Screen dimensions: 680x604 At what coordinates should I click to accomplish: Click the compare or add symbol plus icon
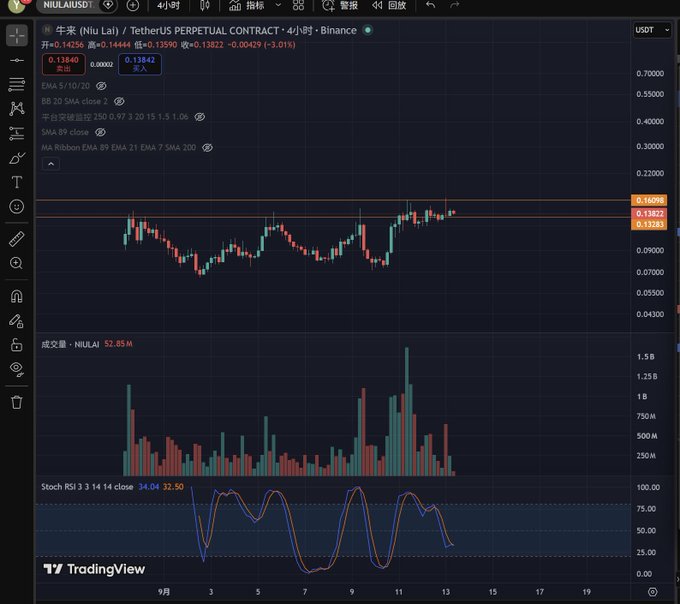coord(133,5)
